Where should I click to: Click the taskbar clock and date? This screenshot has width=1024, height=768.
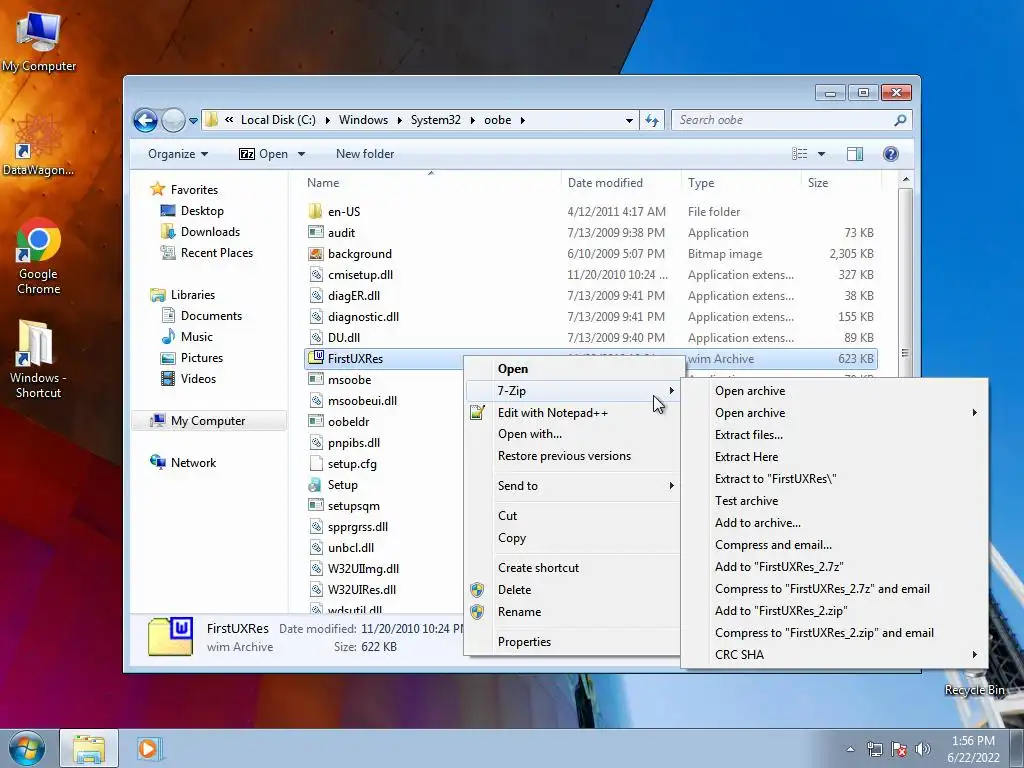973,749
